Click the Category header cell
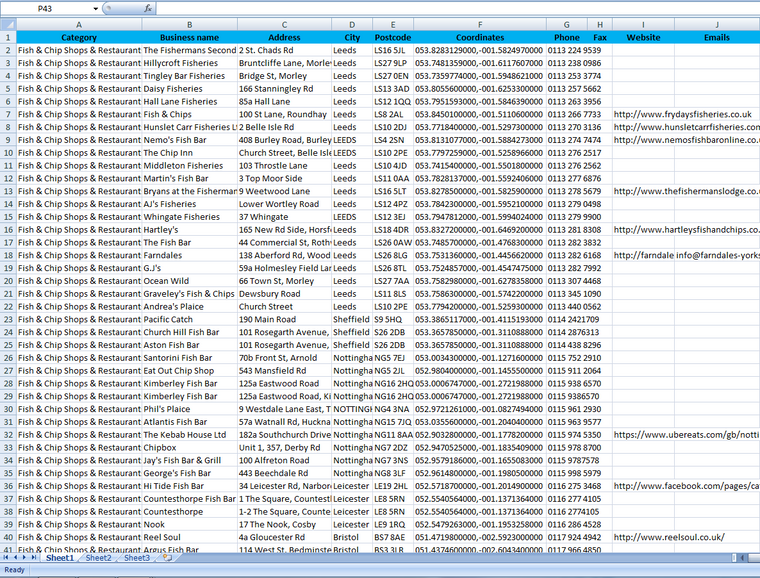760x578 pixels. click(x=79, y=37)
